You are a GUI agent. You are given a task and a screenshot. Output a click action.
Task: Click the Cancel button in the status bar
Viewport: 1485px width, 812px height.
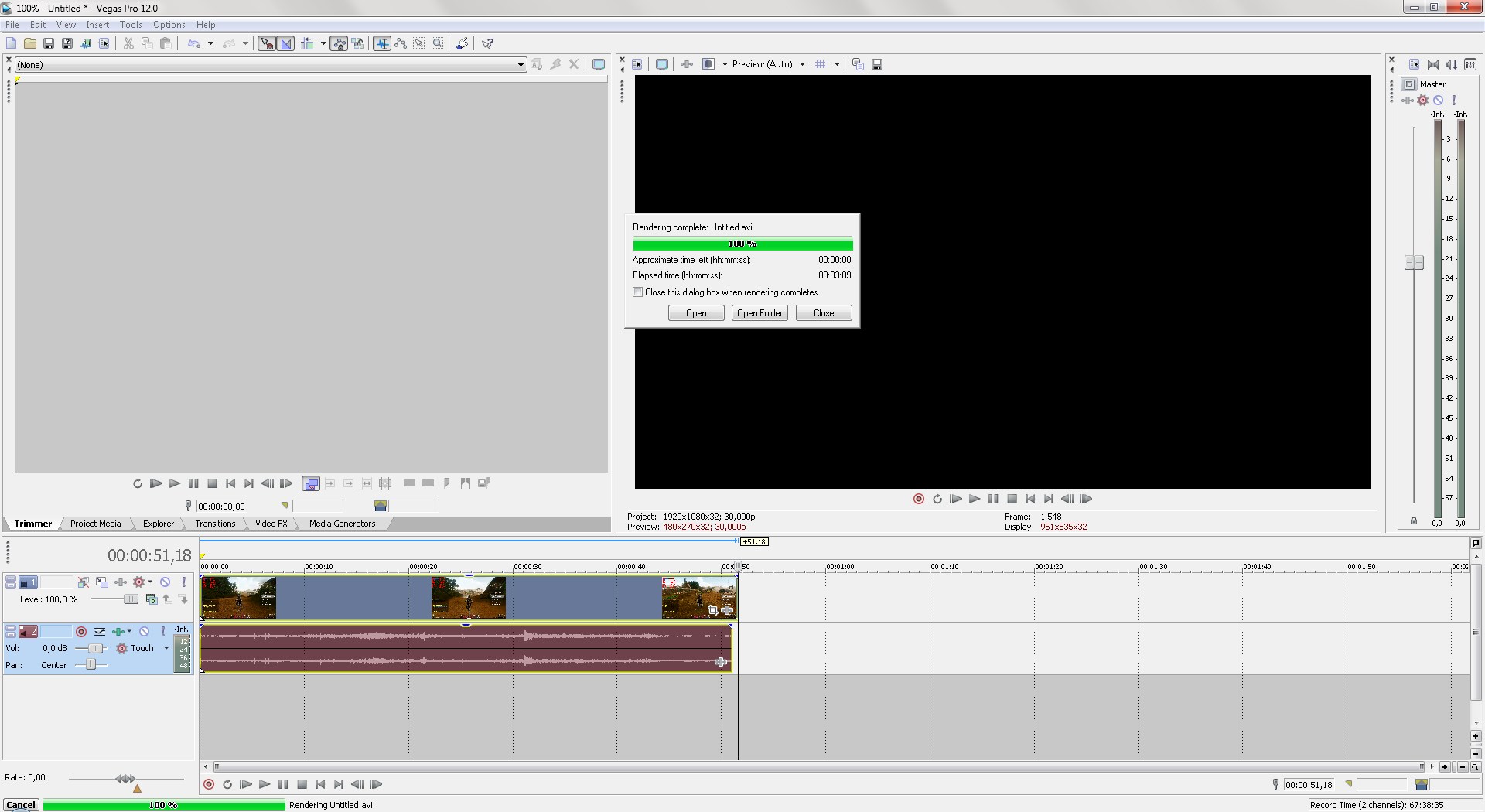pos(21,805)
